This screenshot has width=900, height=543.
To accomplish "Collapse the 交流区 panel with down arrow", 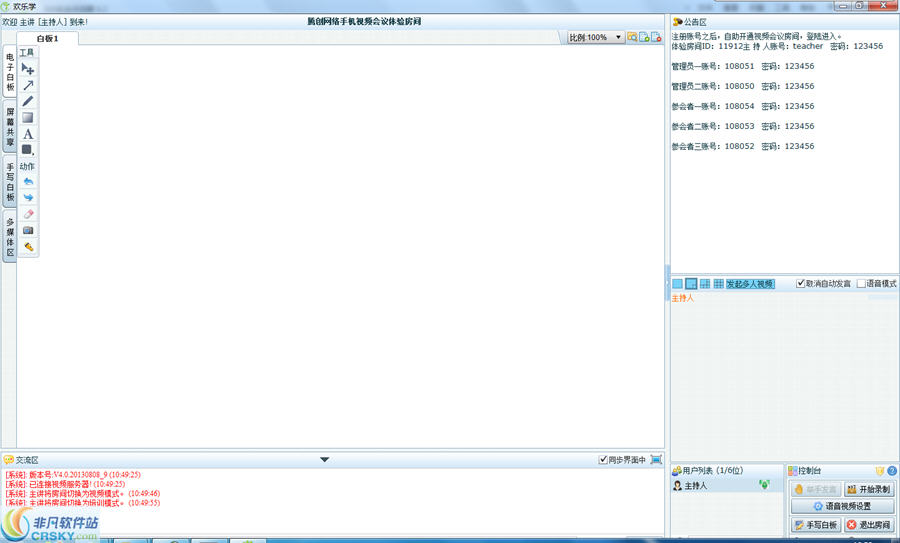I will click(x=324, y=460).
